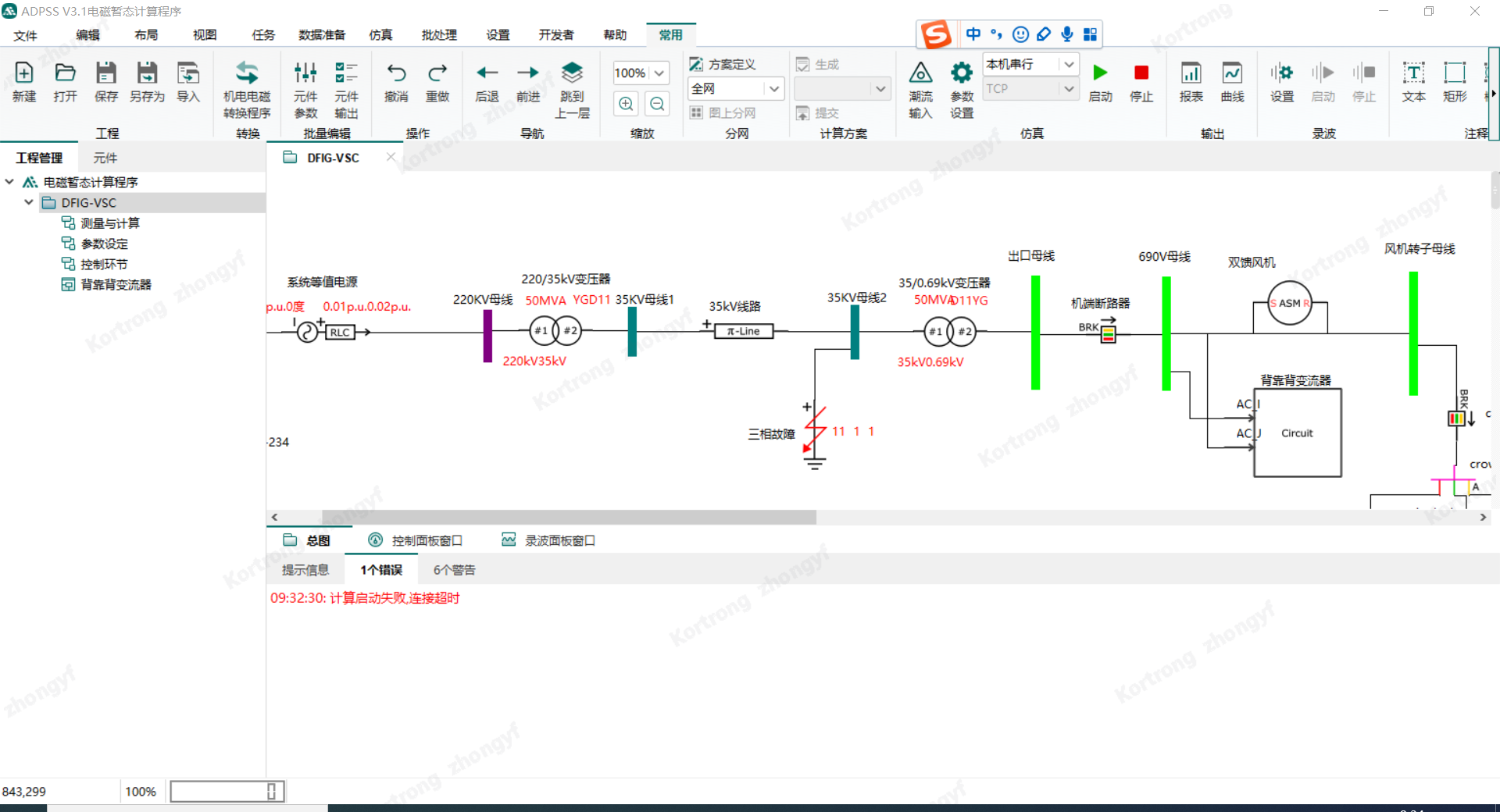The height and width of the screenshot is (812, 1500).
Task: Open the 数据准备 menu
Action: click(321, 35)
